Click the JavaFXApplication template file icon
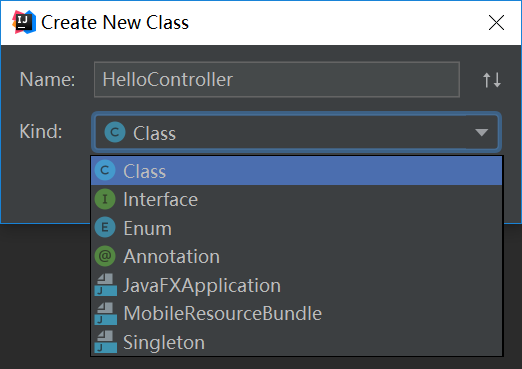Viewport: 522px width, 369px height. tap(106, 285)
